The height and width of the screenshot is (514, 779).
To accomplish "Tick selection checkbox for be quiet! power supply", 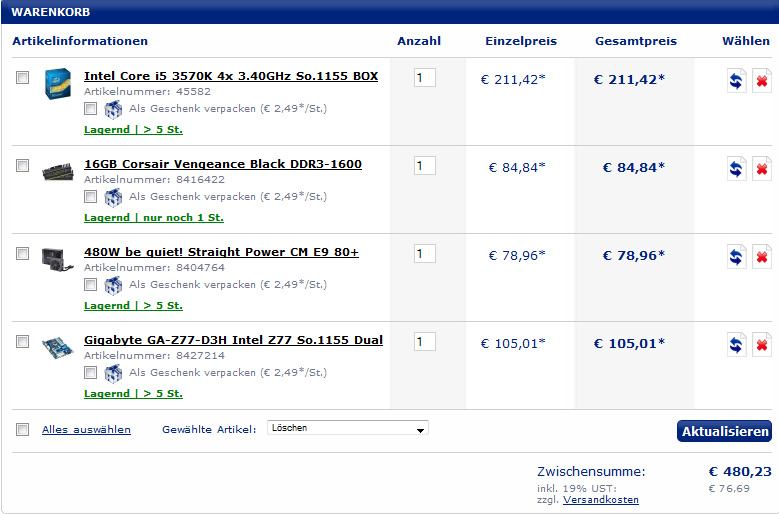I will 22,254.
